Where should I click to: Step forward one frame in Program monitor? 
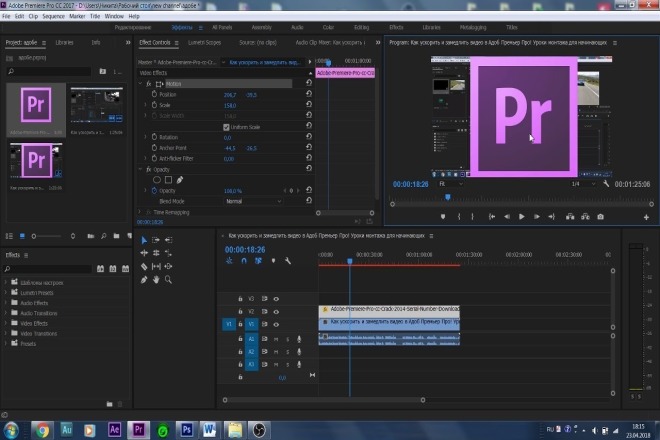(x=536, y=216)
